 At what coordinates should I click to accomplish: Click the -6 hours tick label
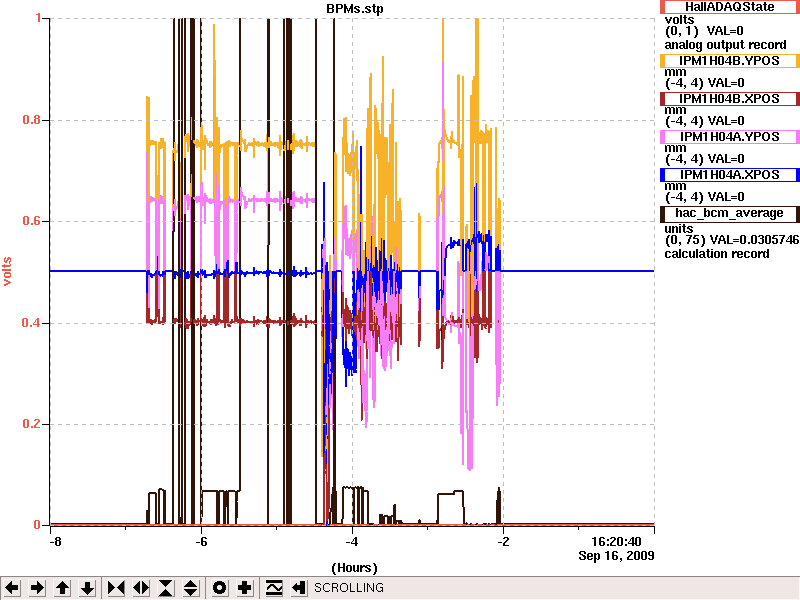(x=201, y=542)
